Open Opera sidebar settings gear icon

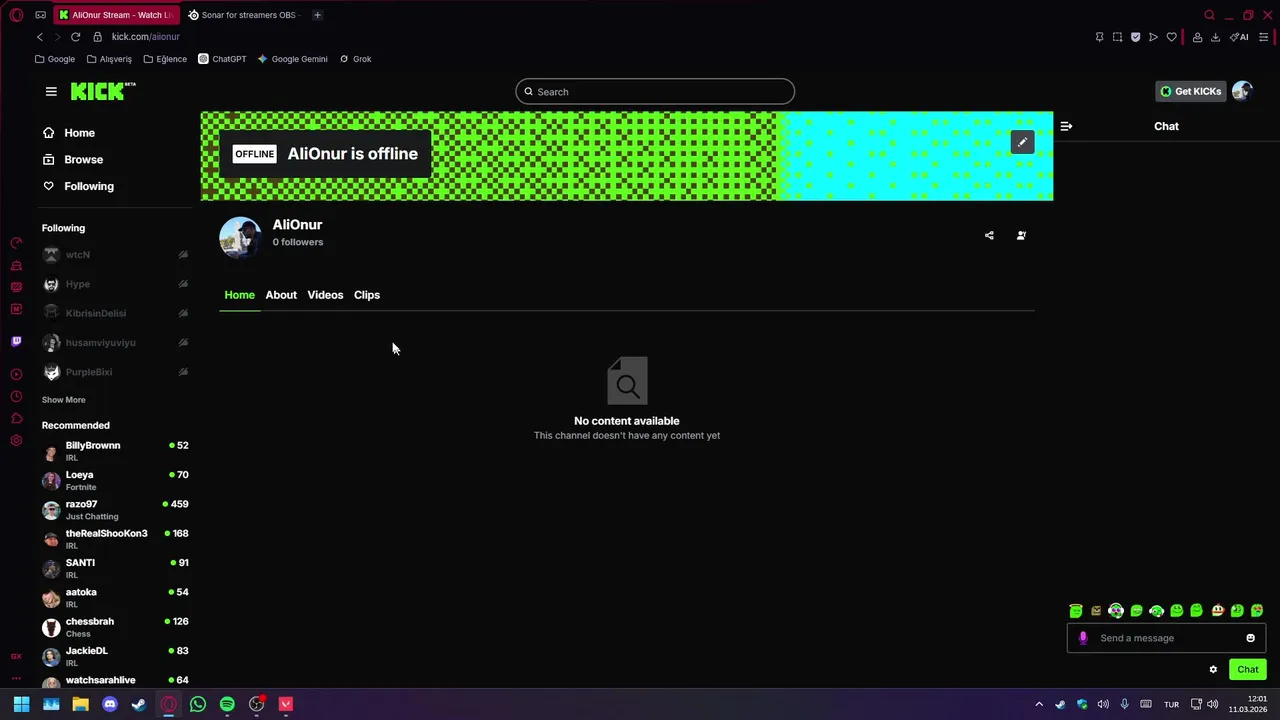point(16,440)
